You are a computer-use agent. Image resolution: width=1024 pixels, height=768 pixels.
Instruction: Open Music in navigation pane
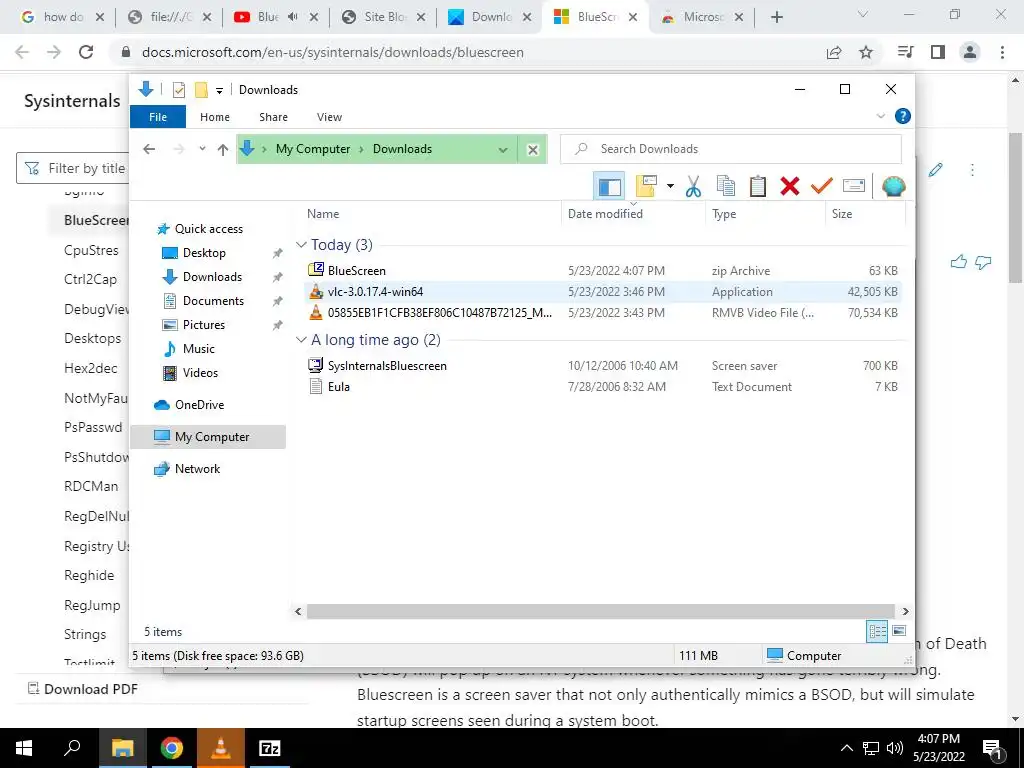click(188, 349)
